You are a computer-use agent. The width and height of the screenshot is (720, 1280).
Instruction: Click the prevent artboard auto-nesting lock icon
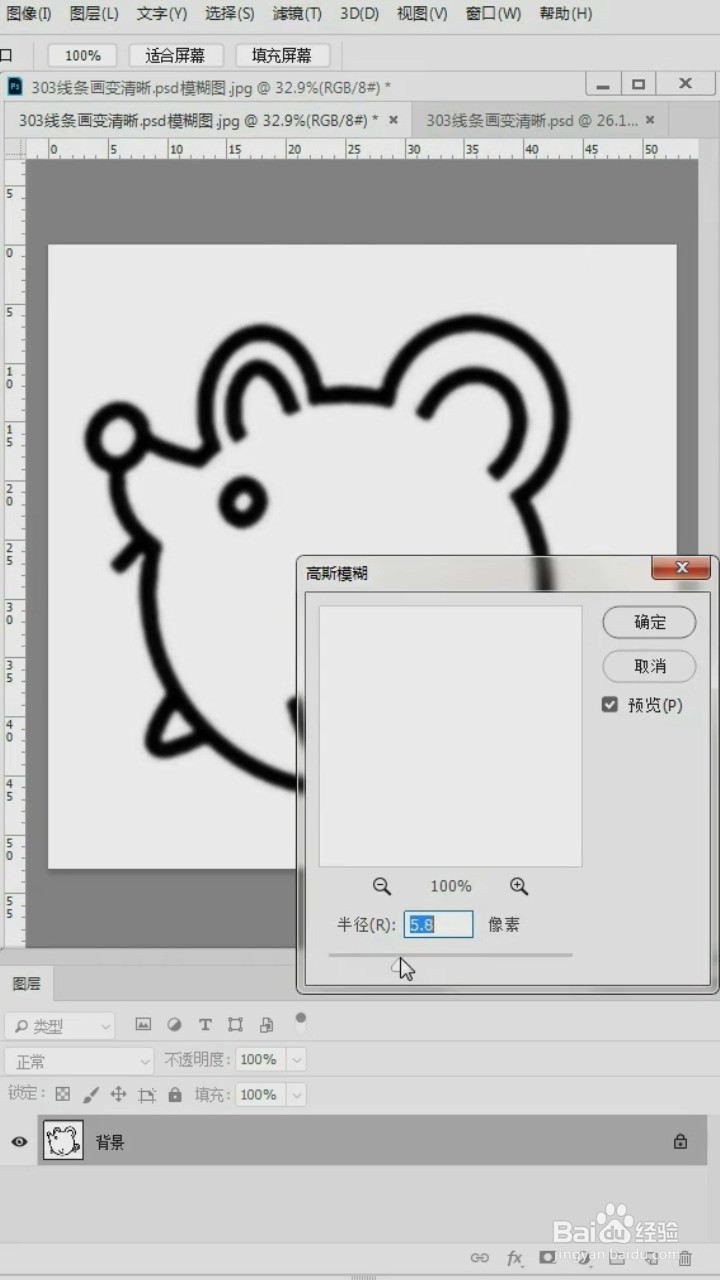147,1094
